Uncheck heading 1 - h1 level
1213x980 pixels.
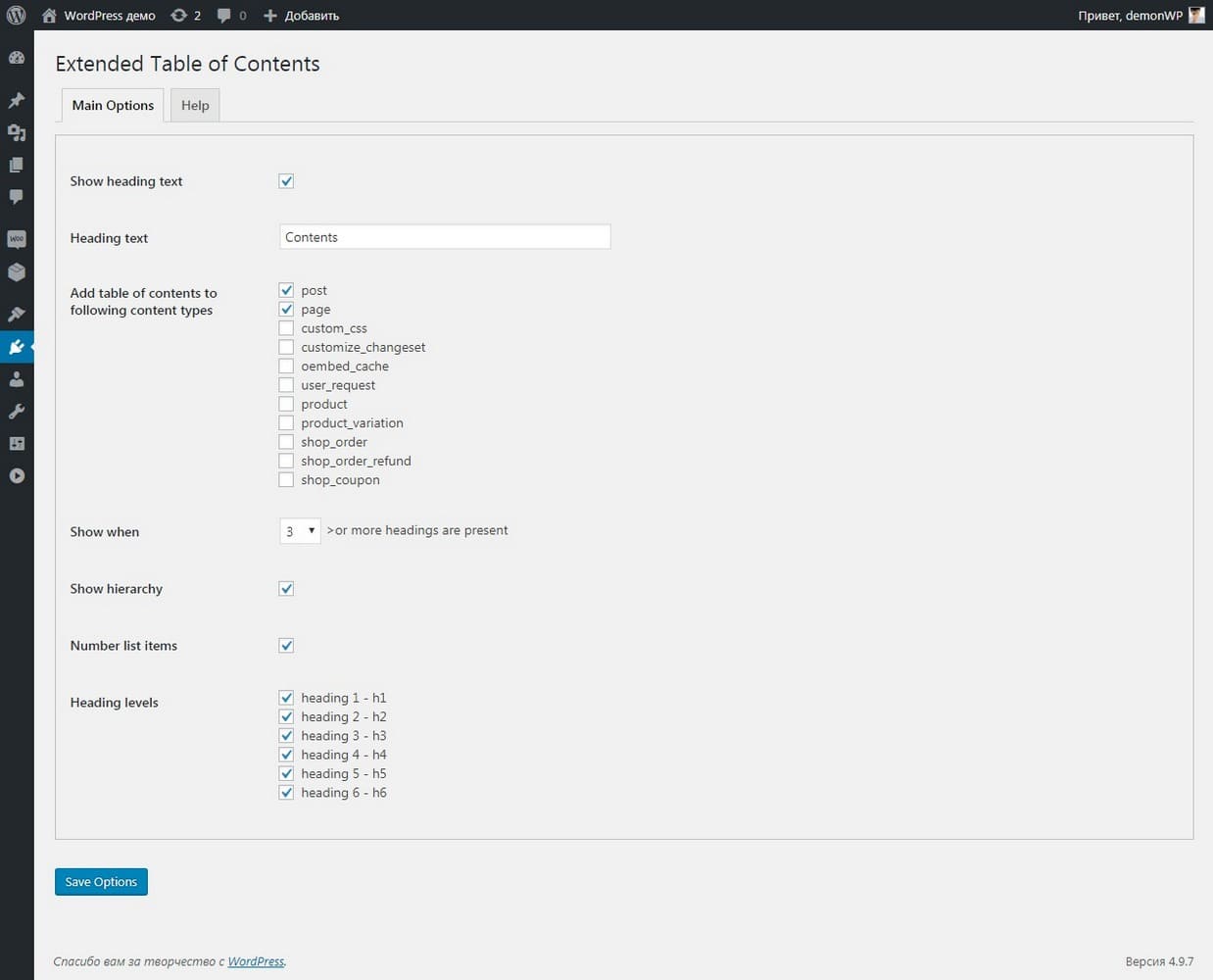click(286, 698)
